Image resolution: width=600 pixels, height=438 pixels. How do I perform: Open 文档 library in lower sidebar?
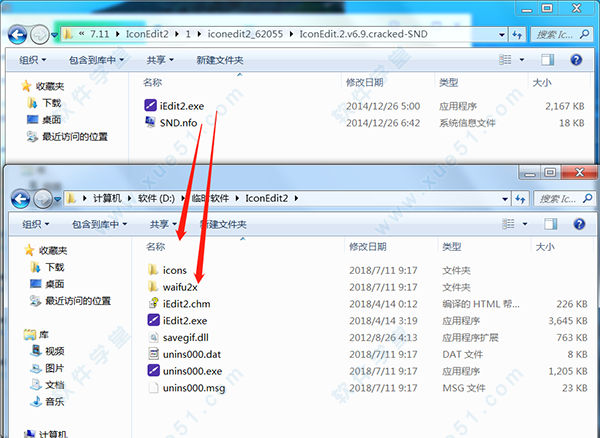pos(54,385)
